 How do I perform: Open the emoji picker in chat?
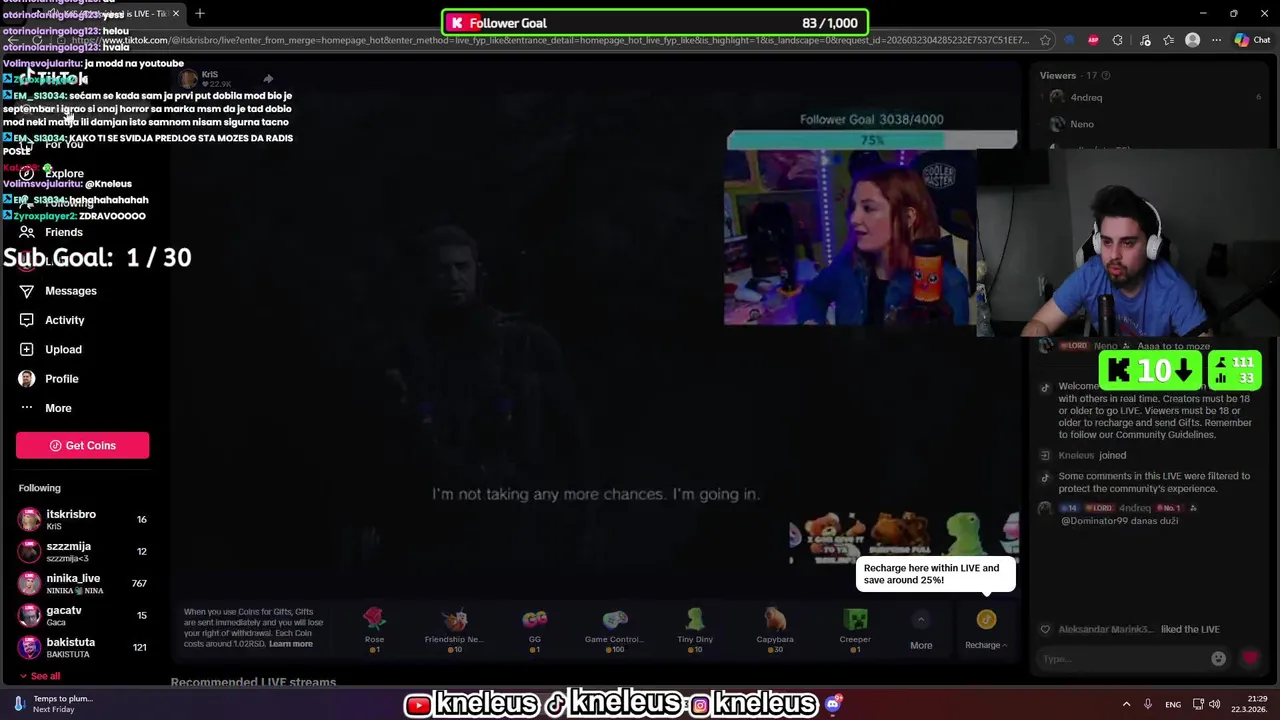[1218, 659]
